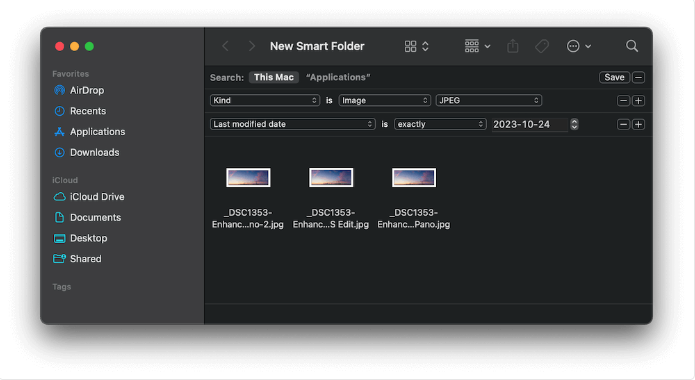Open the group-by options menu
This screenshot has height=380, width=695.
point(477,46)
